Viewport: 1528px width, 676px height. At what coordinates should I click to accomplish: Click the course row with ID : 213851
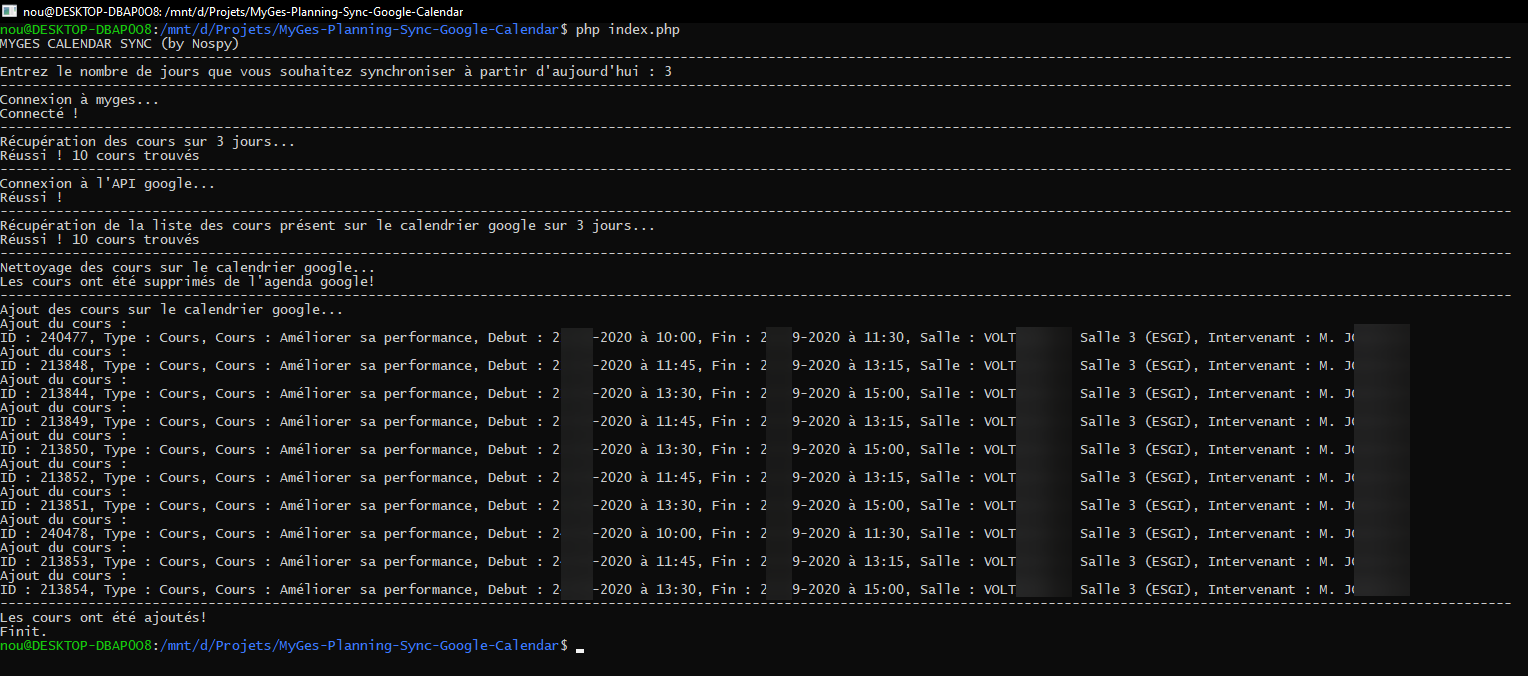[x=705, y=506]
